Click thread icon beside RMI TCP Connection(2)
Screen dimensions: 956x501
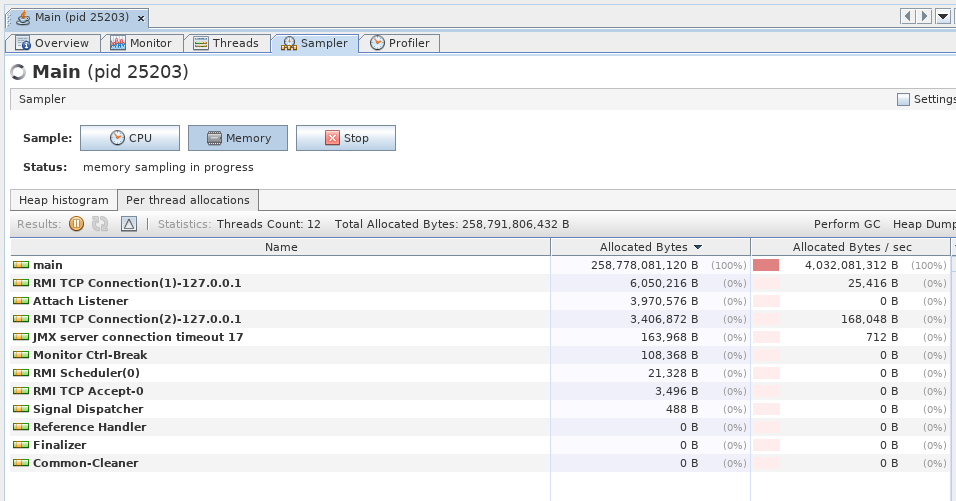pyautogui.click(x=21, y=318)
